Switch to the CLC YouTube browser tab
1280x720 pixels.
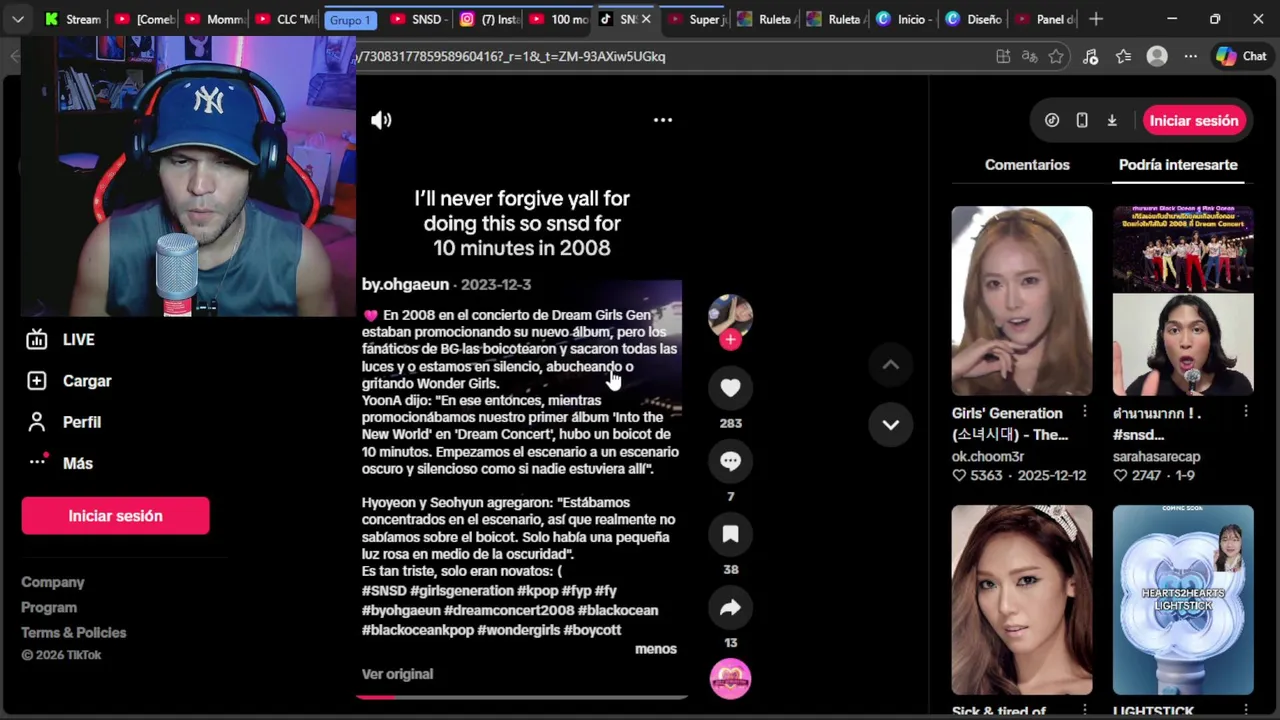click(285, 19)
